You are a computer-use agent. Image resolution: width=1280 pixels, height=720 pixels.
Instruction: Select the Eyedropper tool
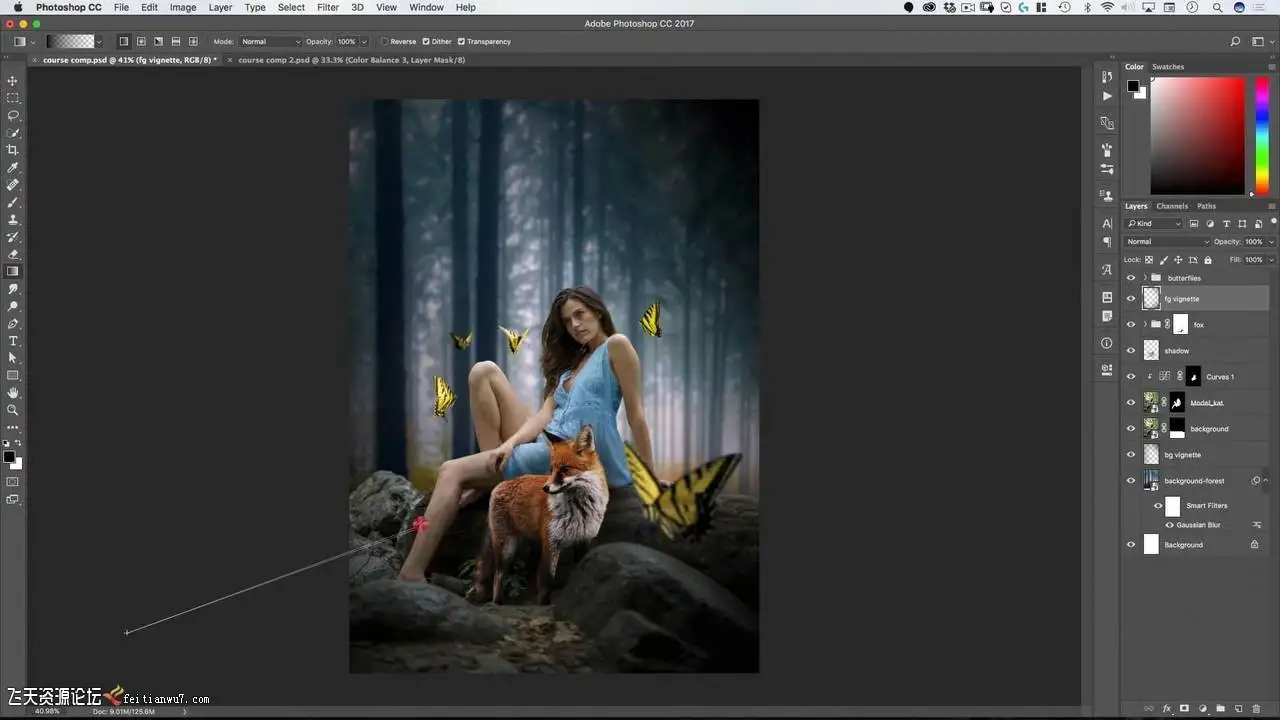point(13,168)
